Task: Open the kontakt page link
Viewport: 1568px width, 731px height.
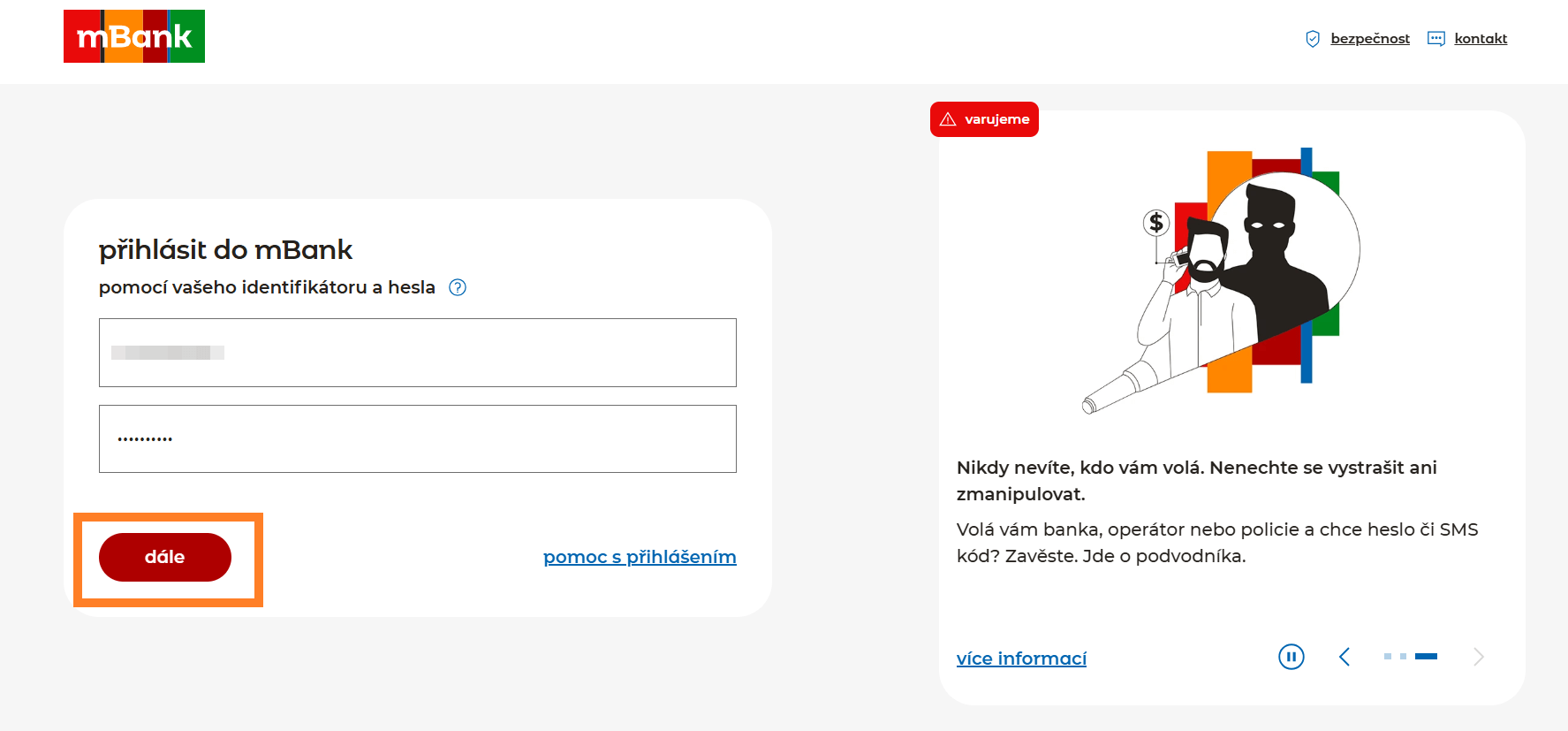Action: [1481, 39]
